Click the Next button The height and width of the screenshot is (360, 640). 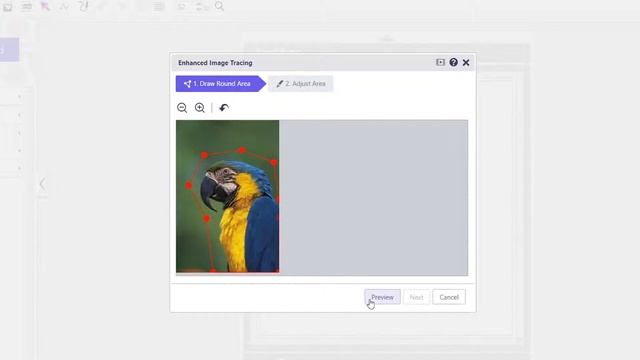point(416,297)
